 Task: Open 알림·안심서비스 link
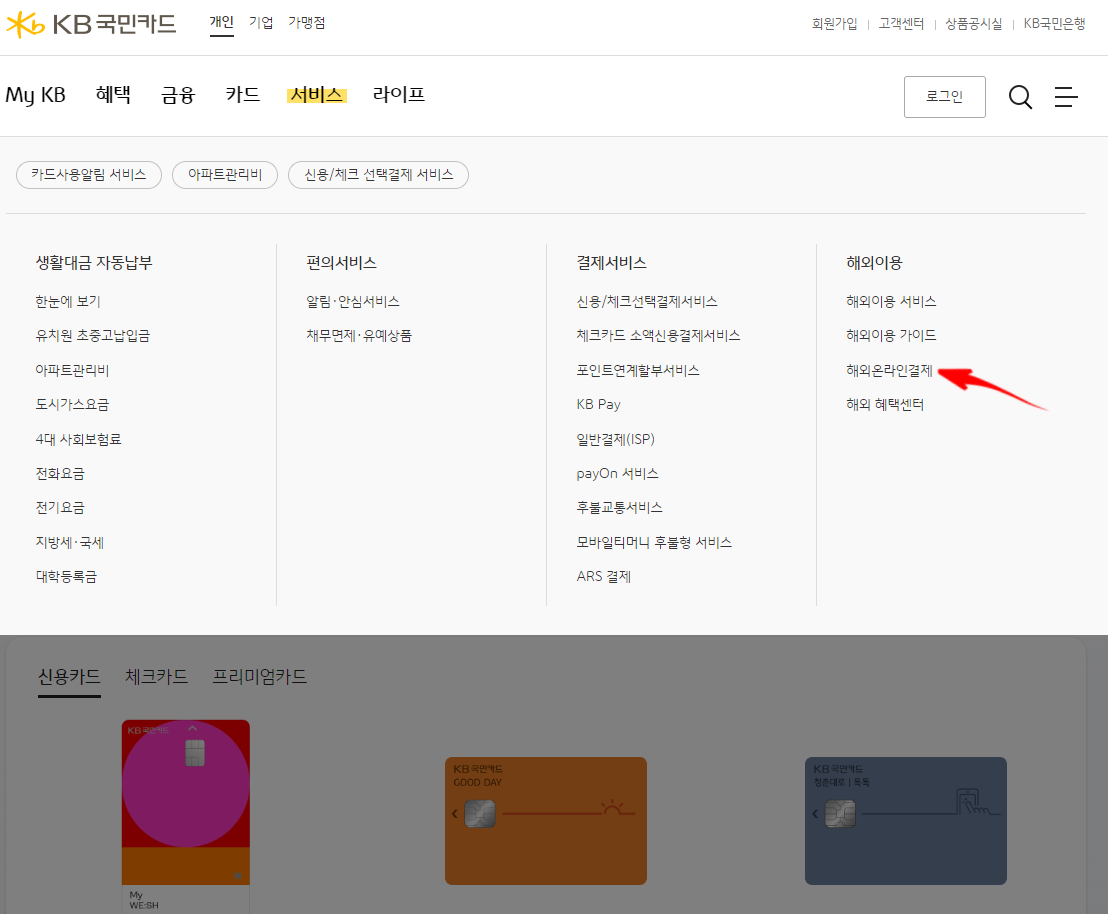[353, 302]
